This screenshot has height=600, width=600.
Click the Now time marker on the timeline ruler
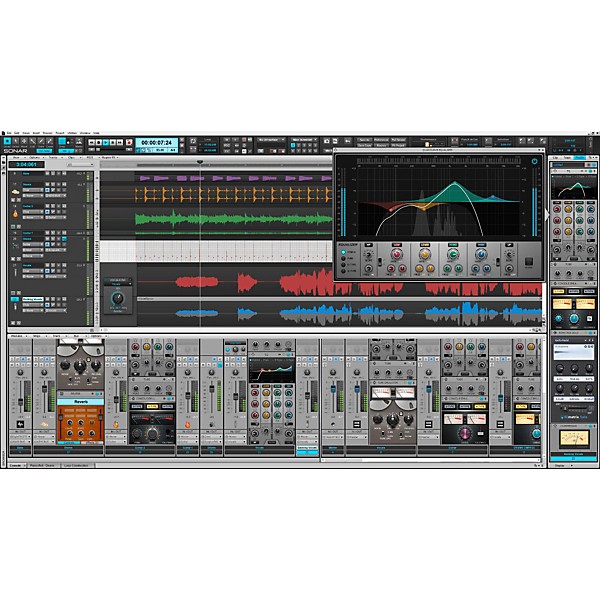coord(200,162)
